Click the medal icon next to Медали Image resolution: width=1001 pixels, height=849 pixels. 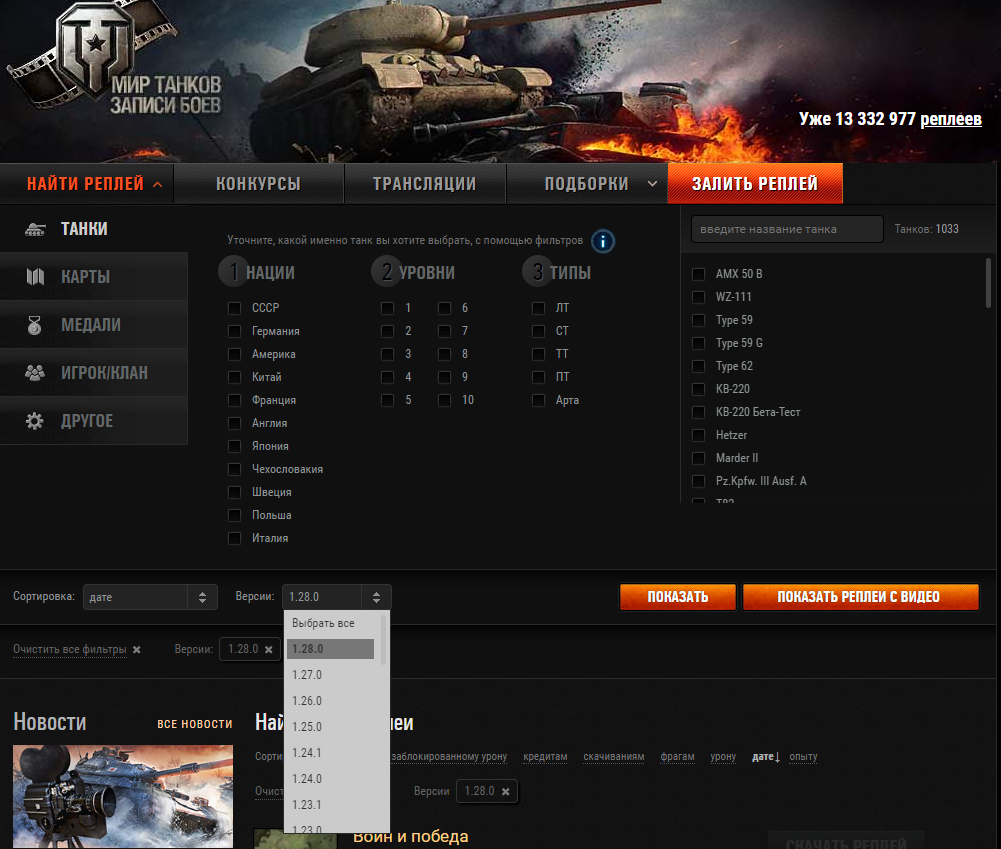click(36, 325)
